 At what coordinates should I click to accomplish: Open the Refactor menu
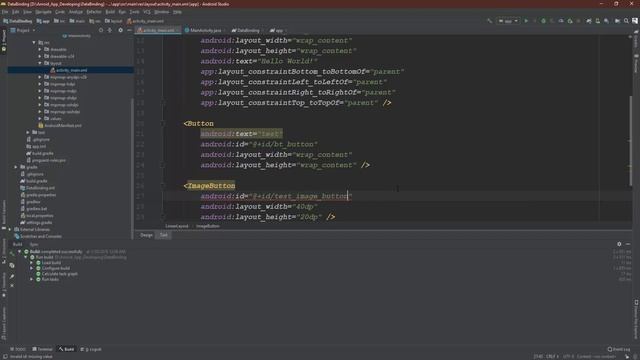[94, 12]
